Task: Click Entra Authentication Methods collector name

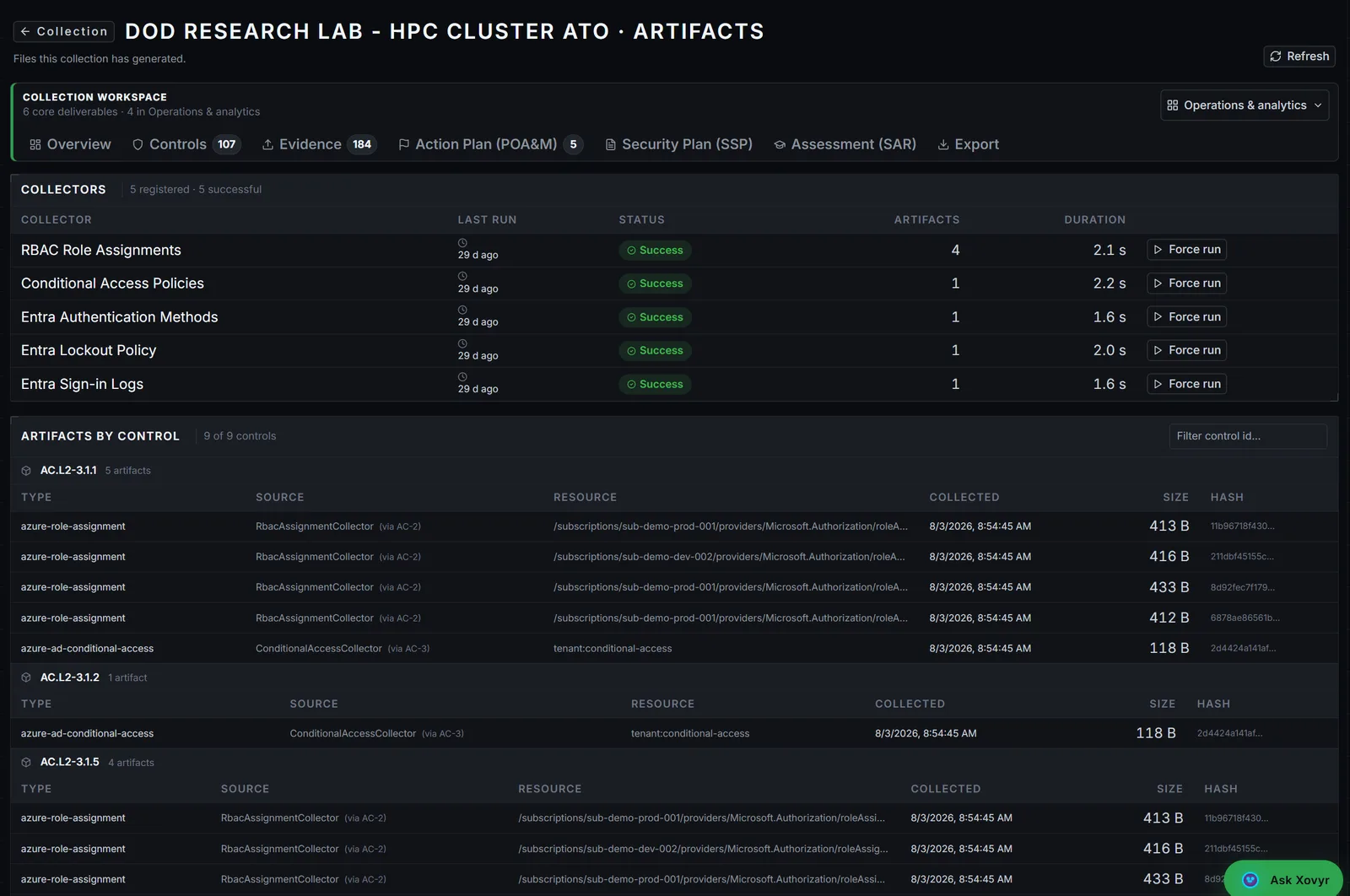Action: point(119,317)
